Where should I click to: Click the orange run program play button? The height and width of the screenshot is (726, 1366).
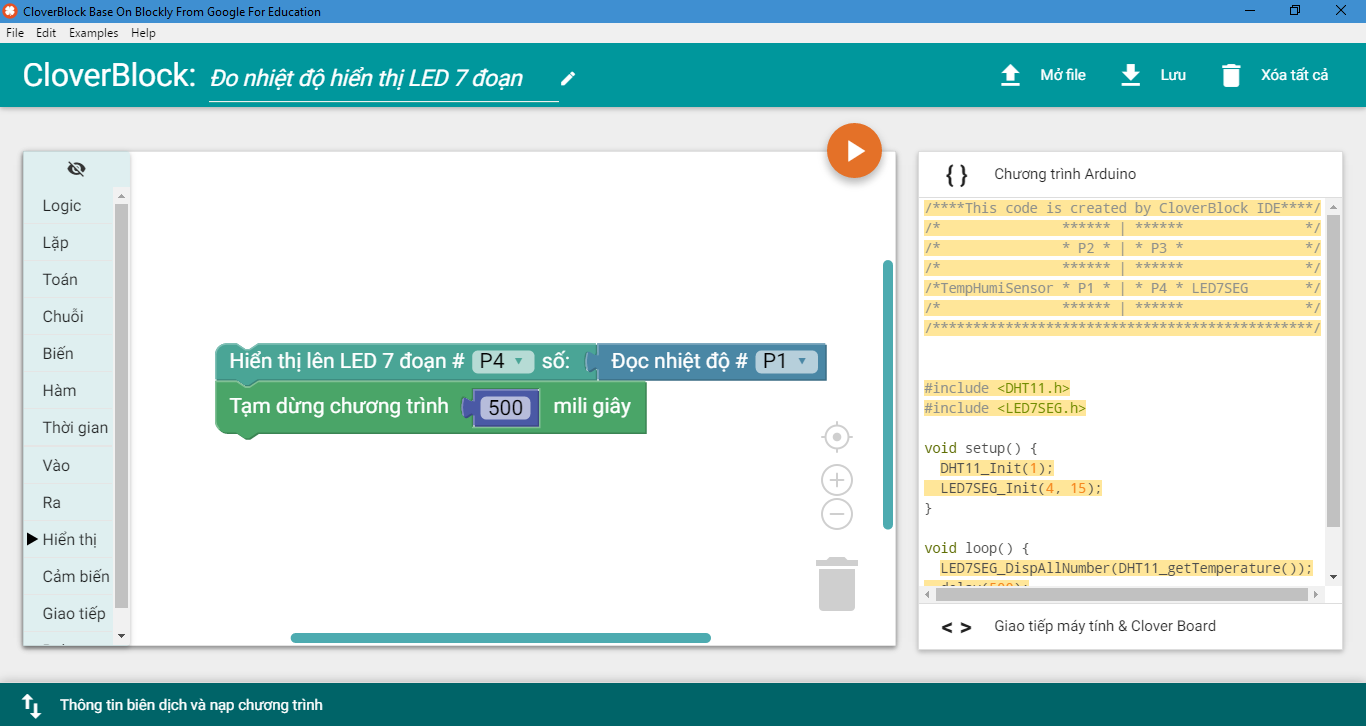pos(854,151)
